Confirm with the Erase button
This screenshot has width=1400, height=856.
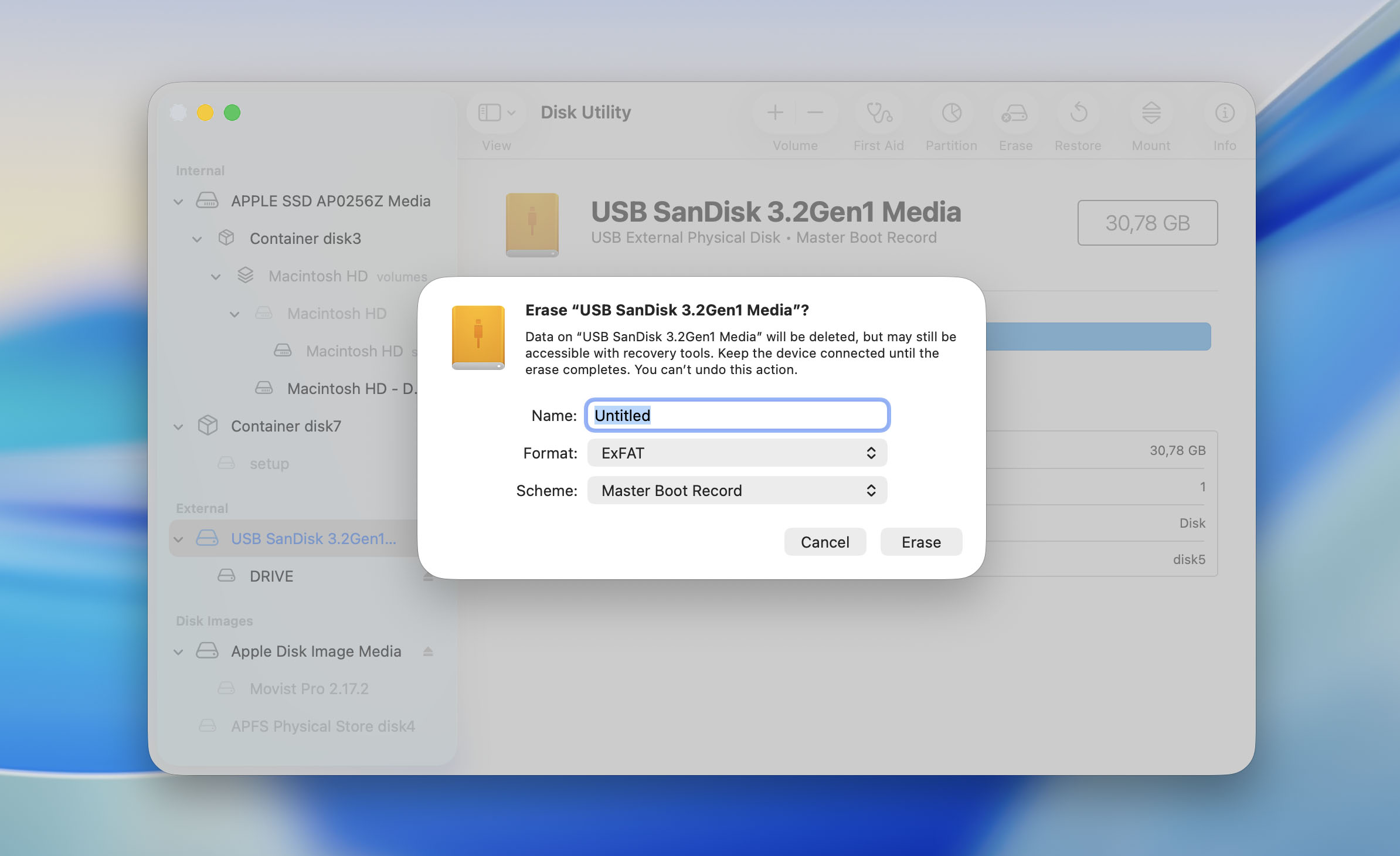(921, 542)
